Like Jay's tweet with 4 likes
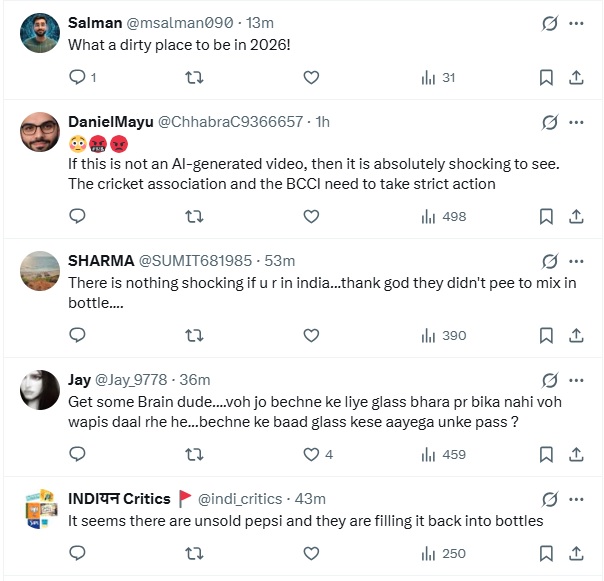 (311, 454)
